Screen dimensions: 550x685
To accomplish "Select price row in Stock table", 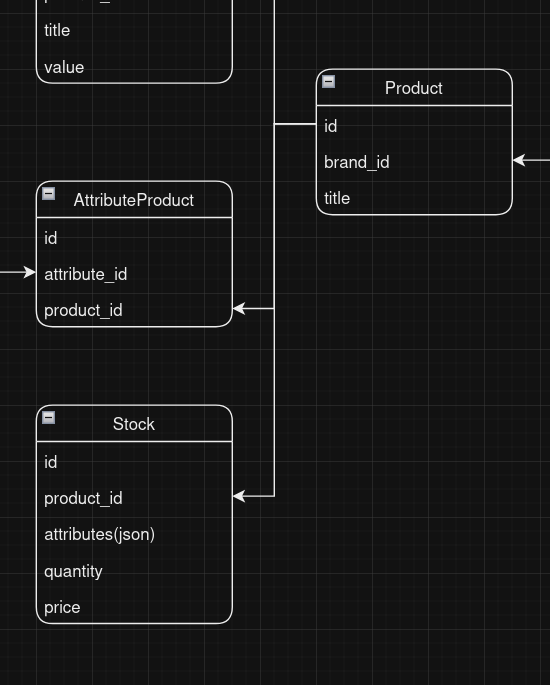I will [x=134, y=607].
